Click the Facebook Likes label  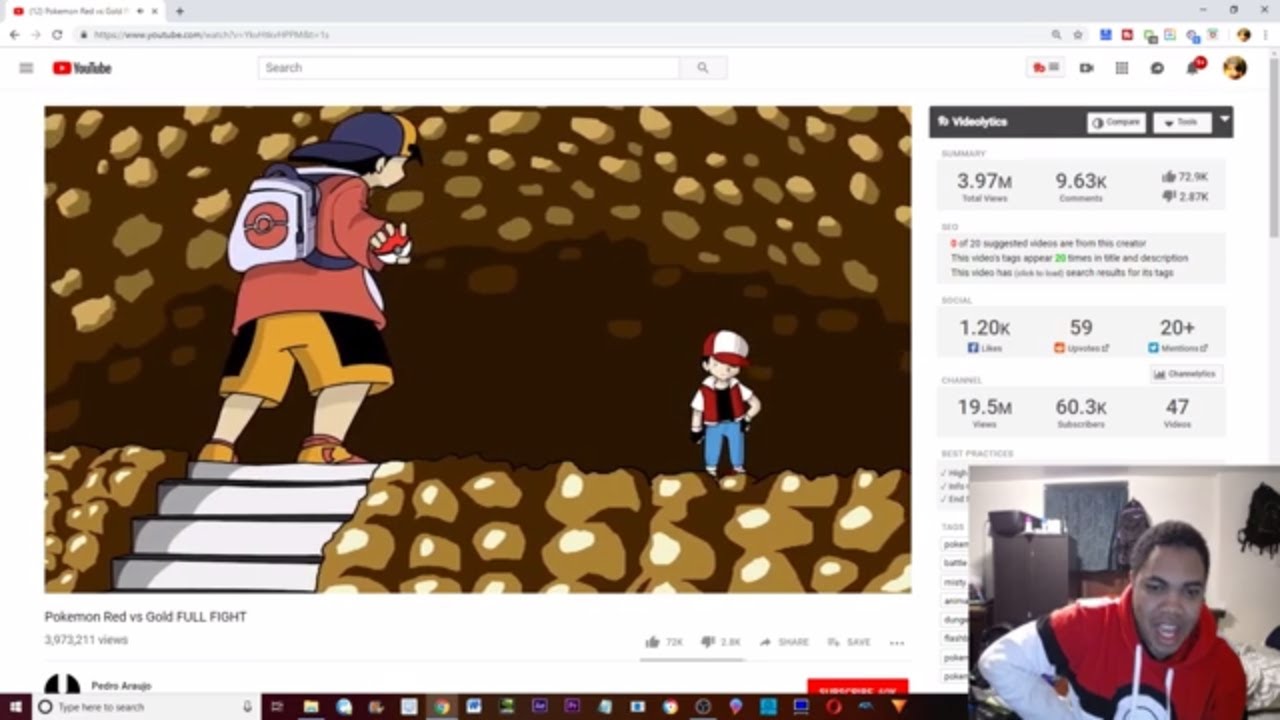985,348
